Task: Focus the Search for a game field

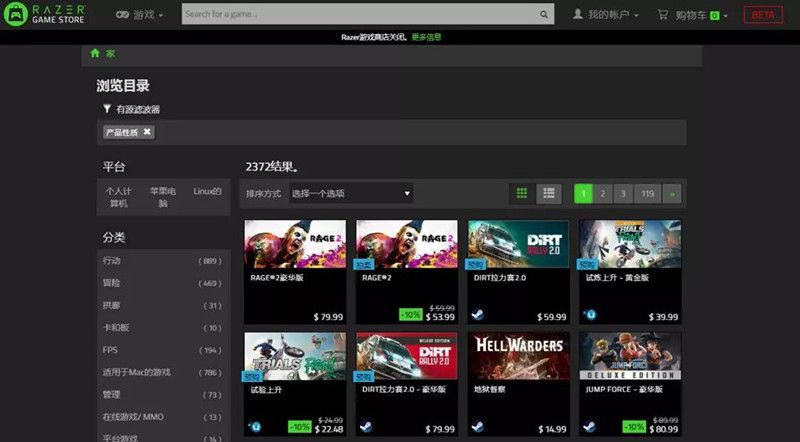Action: click(x=368, y=14)
